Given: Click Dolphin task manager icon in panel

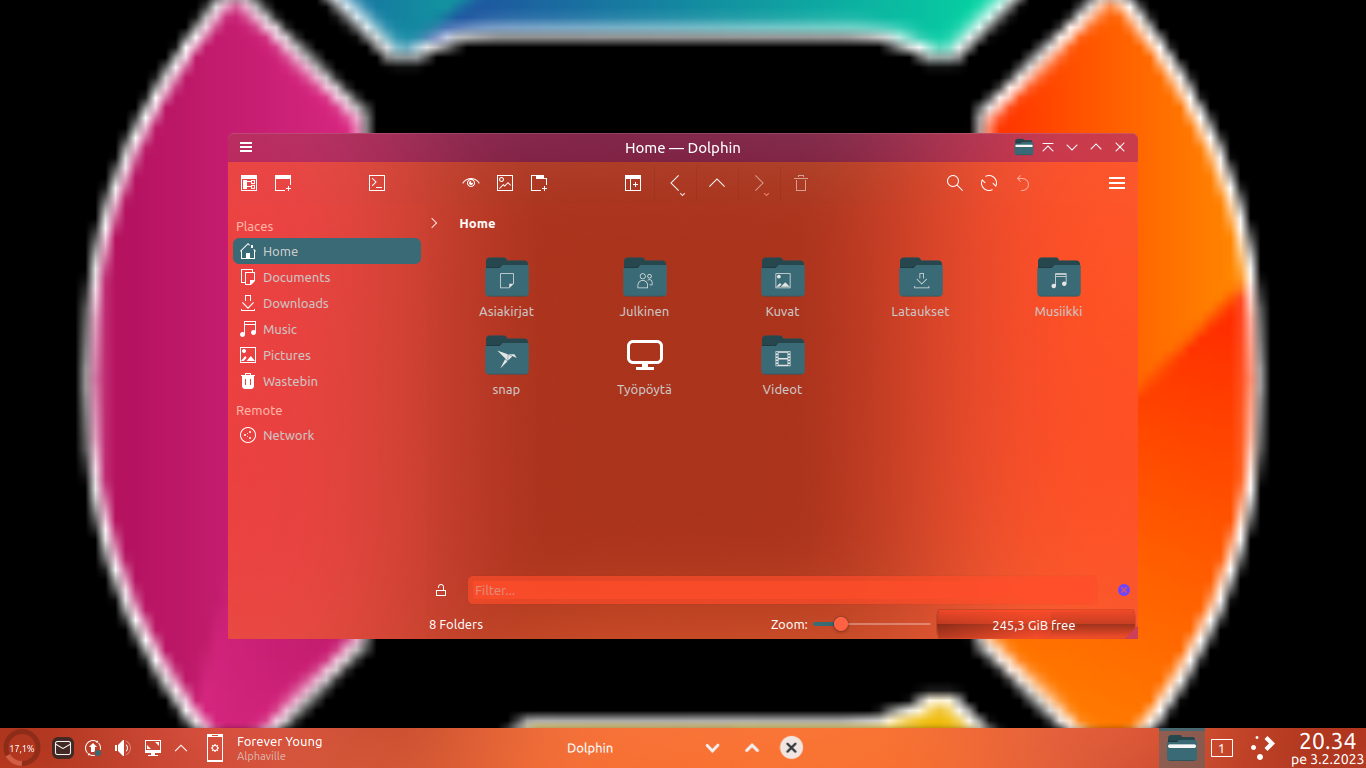Looking at the screenshot, I should [x=1182, y=747].
